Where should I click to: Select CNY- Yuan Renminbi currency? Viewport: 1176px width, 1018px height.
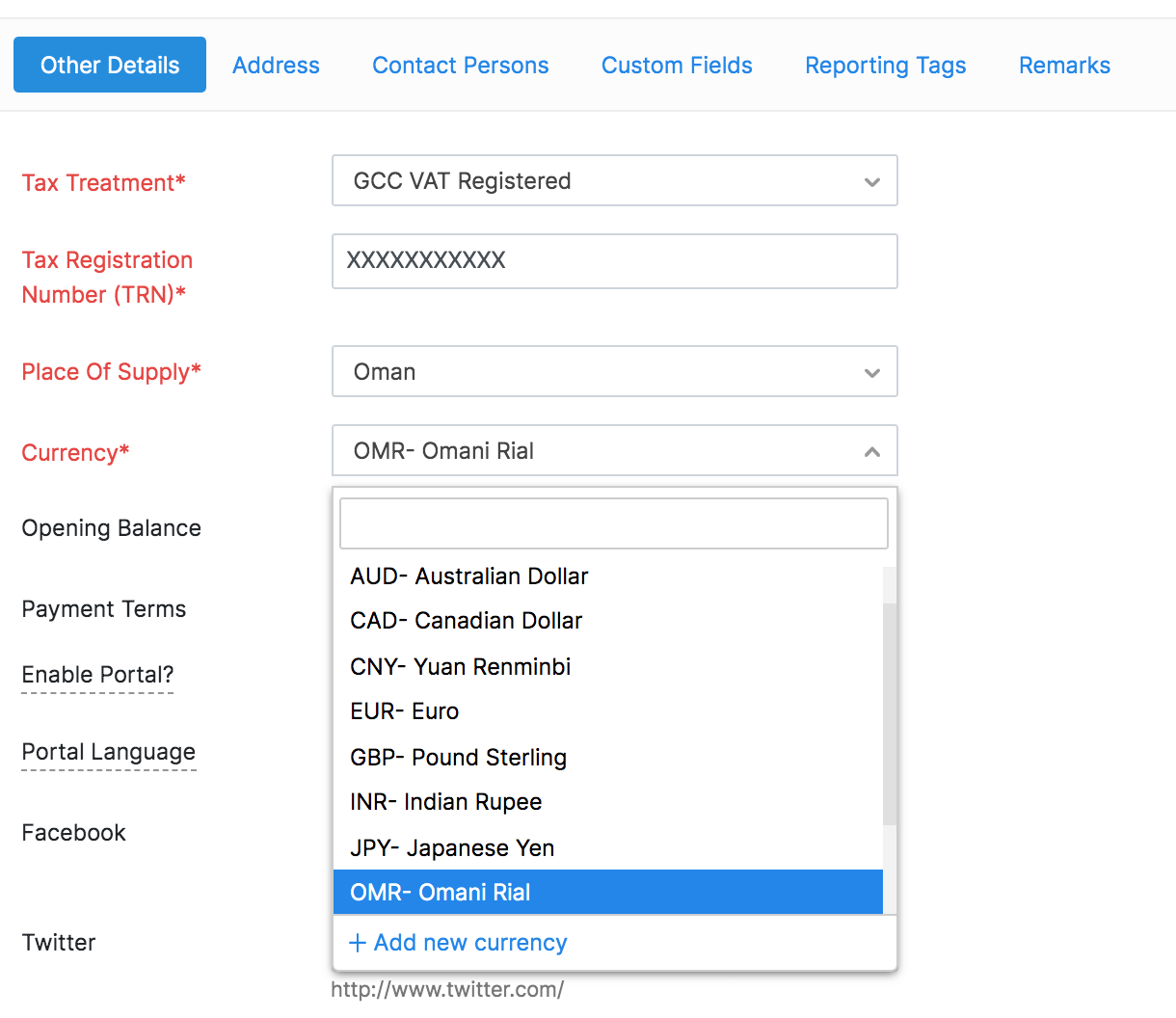coord(461,667)
